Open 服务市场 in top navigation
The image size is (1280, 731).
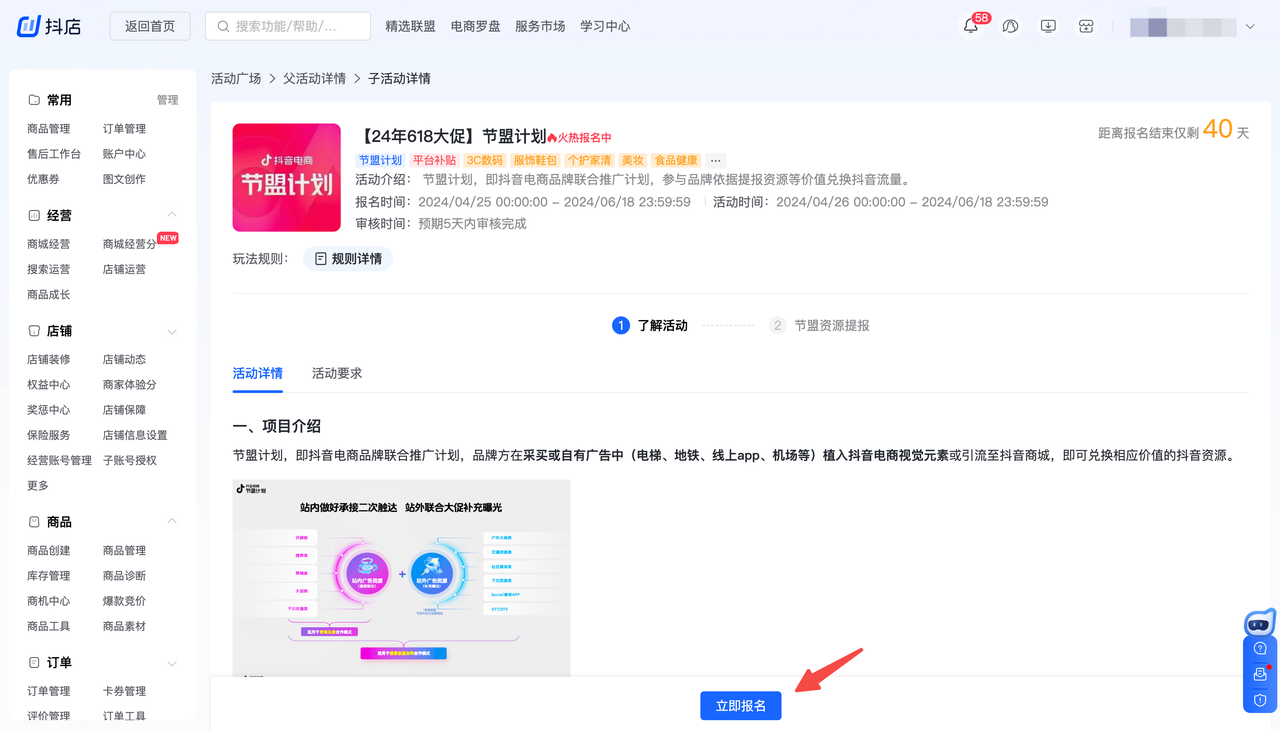[540, 26]
